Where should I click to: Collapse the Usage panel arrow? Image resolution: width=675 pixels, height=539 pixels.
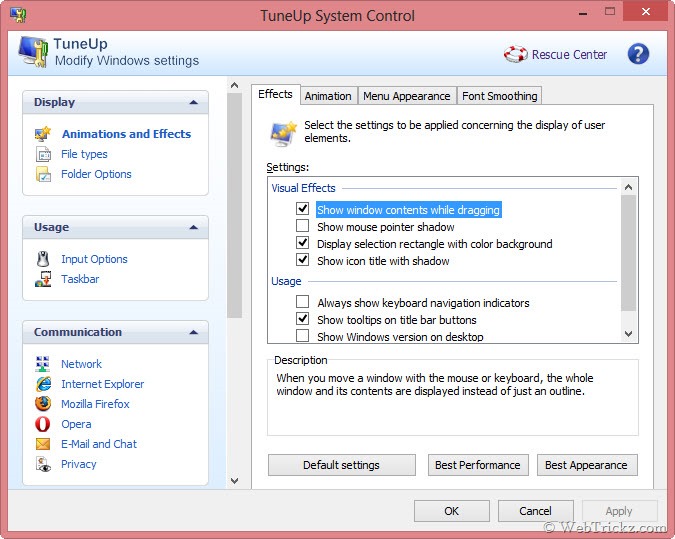pos(194,227)
